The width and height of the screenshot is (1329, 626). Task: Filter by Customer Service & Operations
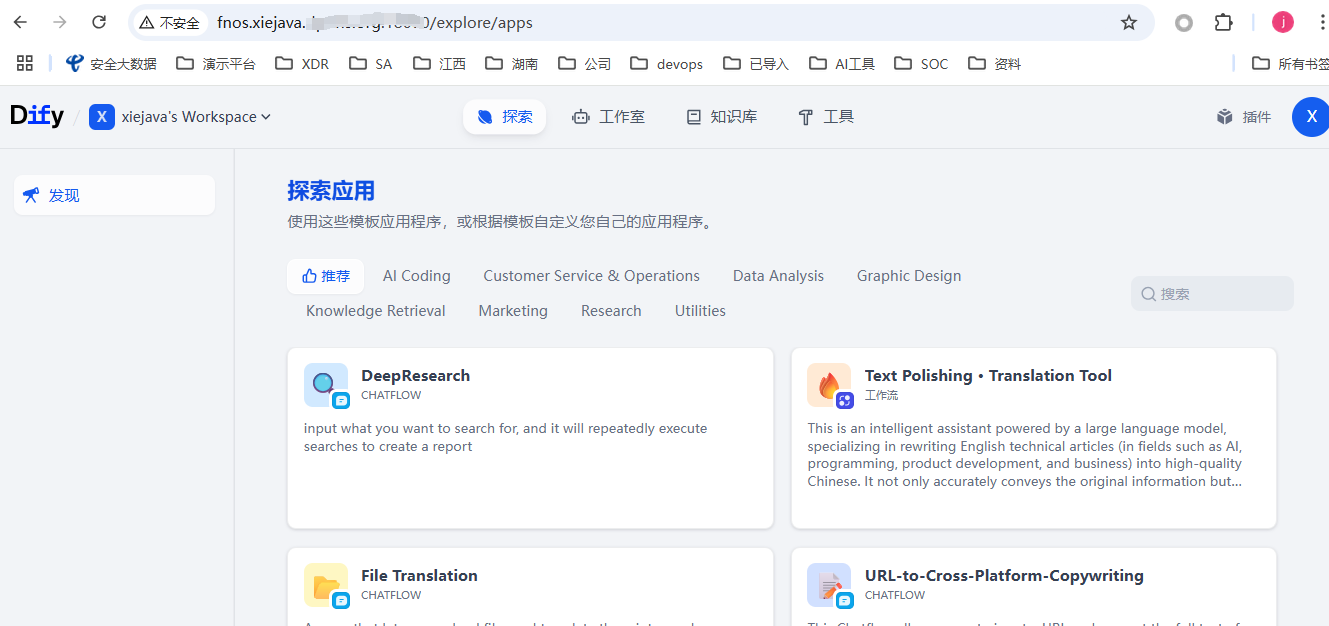click(591, 276)
